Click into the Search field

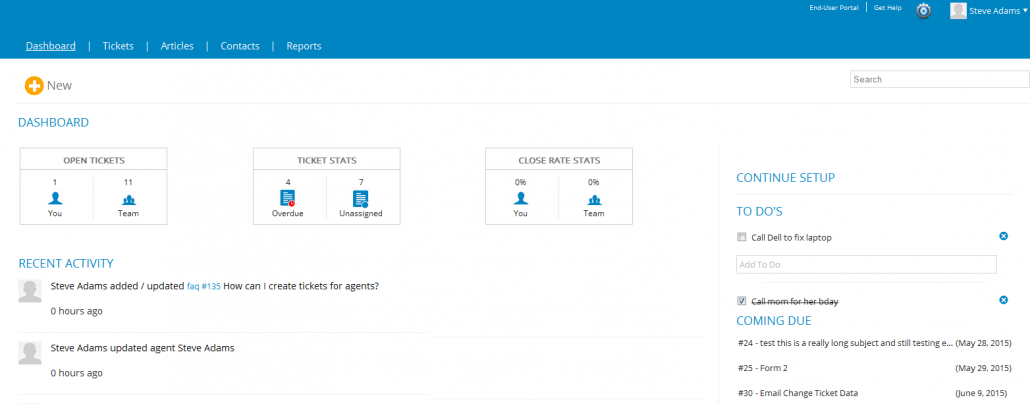tap(940, 79)
